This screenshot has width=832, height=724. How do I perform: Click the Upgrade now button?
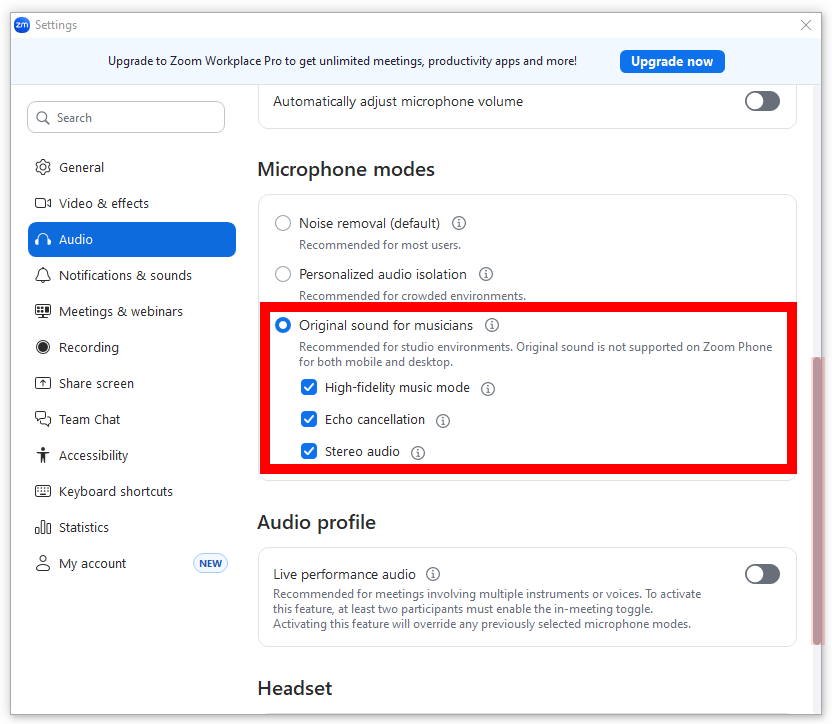point(672,61)
